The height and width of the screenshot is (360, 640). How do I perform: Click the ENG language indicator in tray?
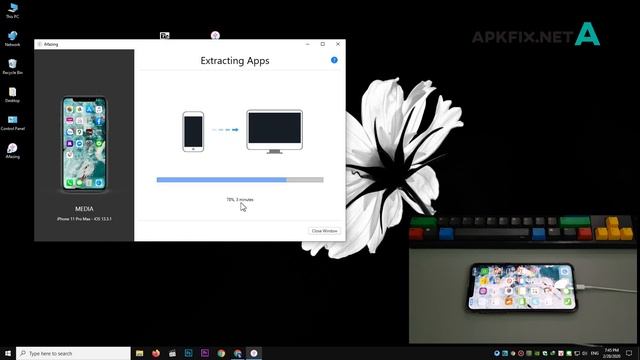(595, 353)
